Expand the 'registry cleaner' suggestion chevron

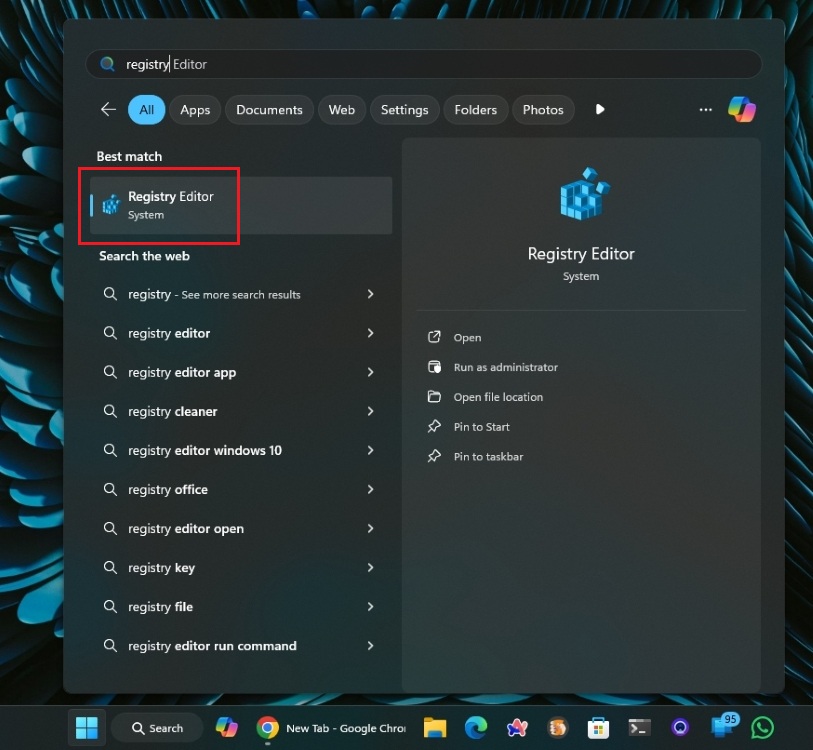[370, 411]
